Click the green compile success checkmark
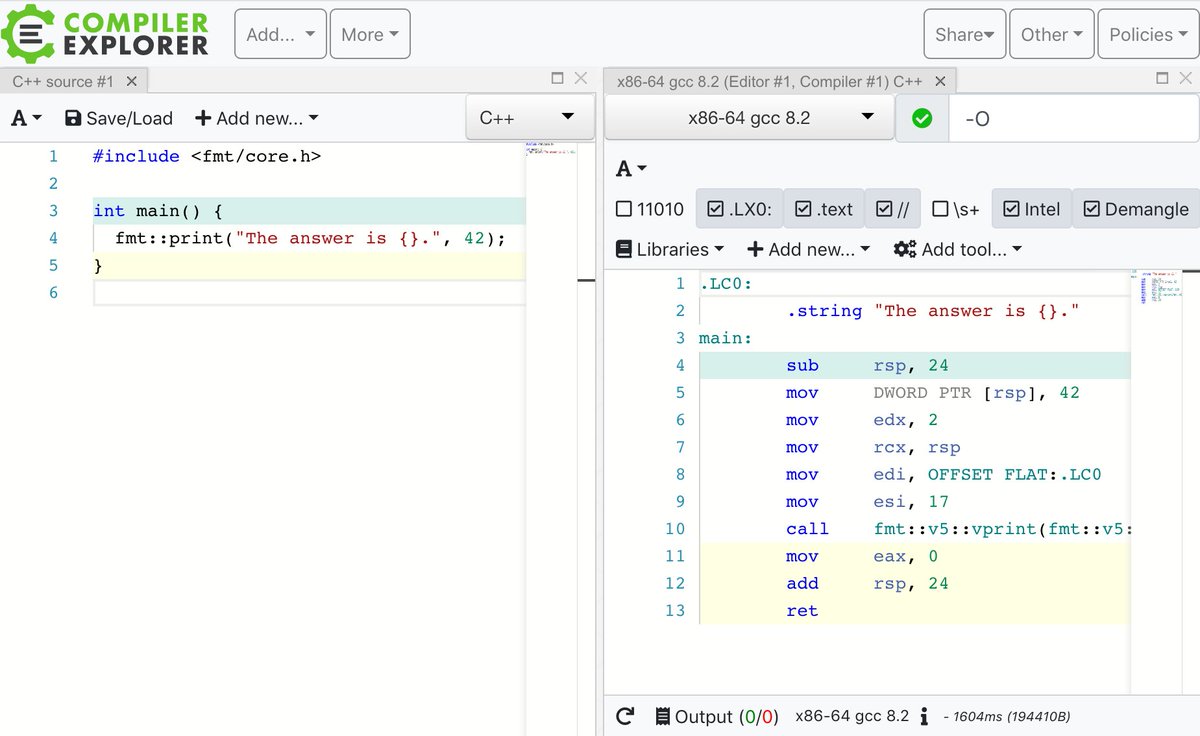The image size is (1200, 736). coord(920,117)
